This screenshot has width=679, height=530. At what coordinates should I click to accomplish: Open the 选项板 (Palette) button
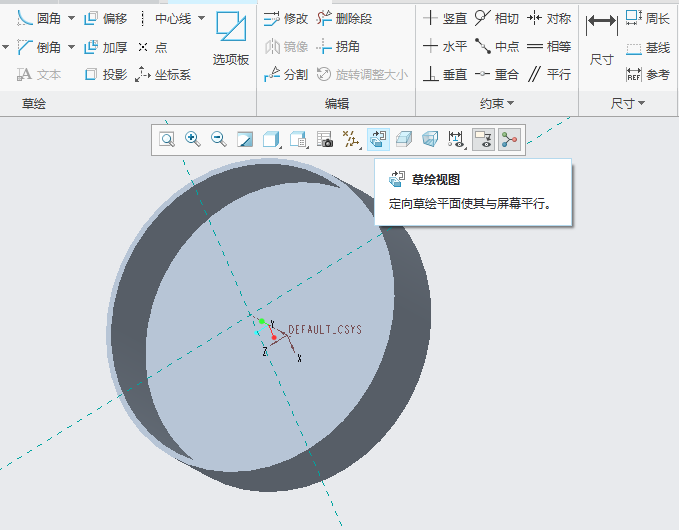click(x=231, y=39)
